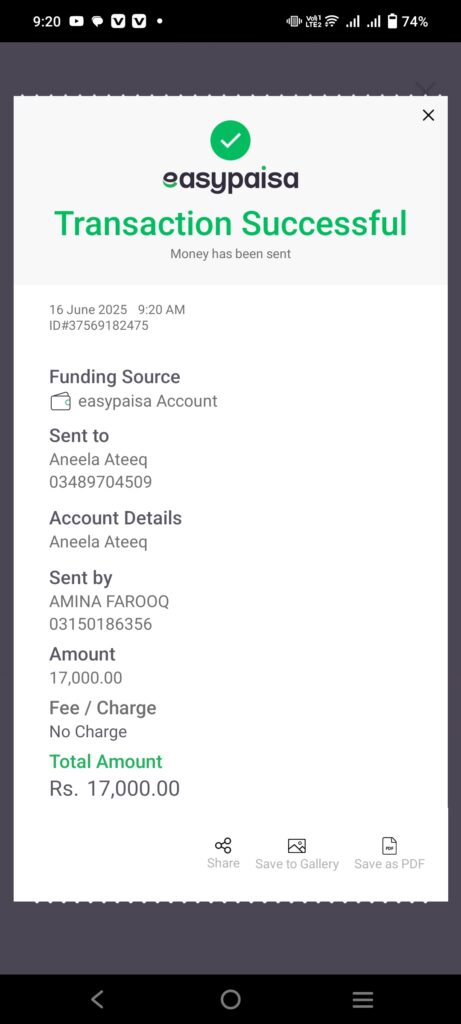461x1024 pixels.
Task: Tap the Share label text
Action: click(223, 863)
